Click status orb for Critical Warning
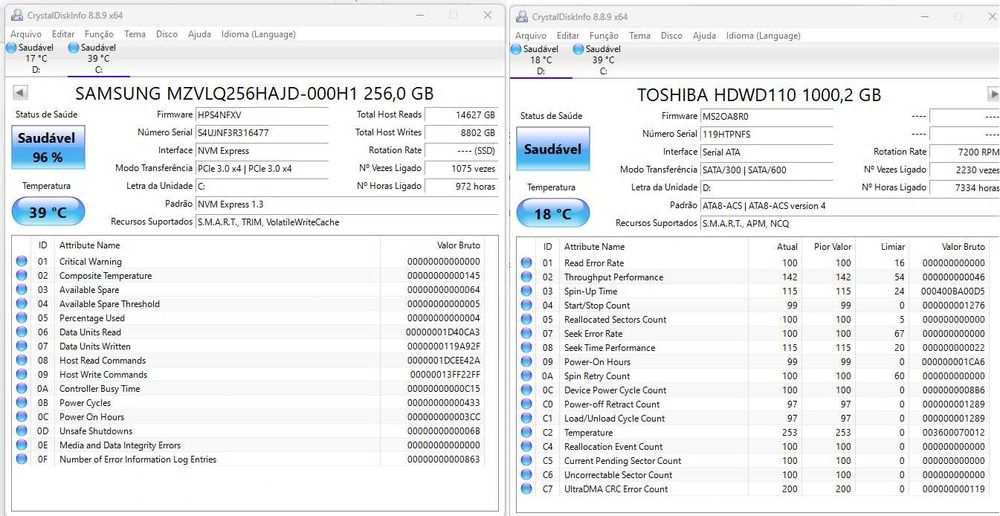Screen dimensions: 1000x516 coord(22,262)
